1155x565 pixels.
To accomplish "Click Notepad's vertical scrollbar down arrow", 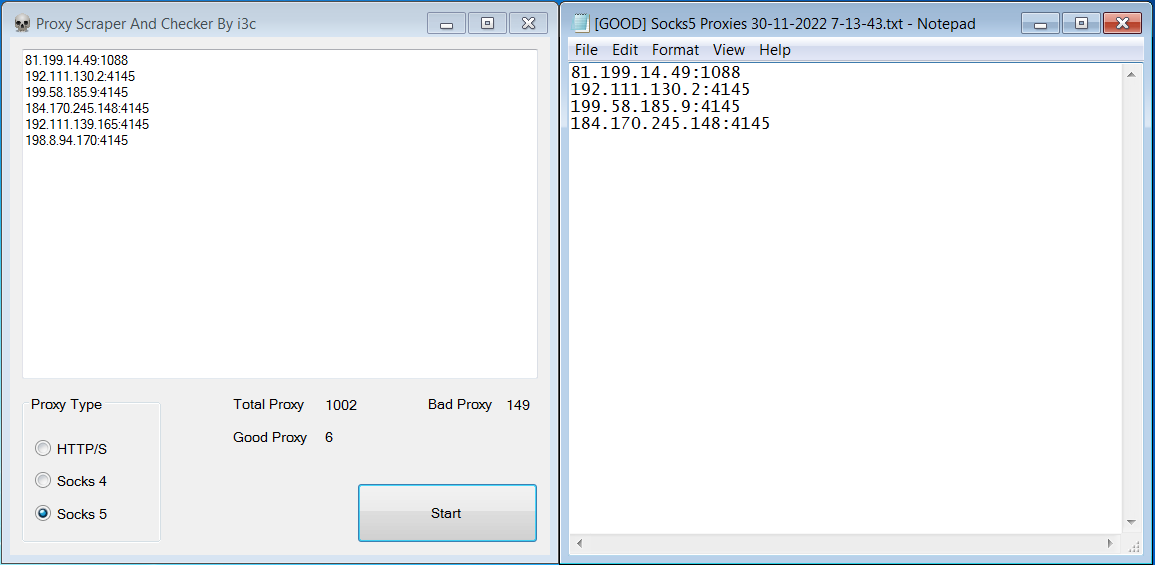I will click(1131, 522).
